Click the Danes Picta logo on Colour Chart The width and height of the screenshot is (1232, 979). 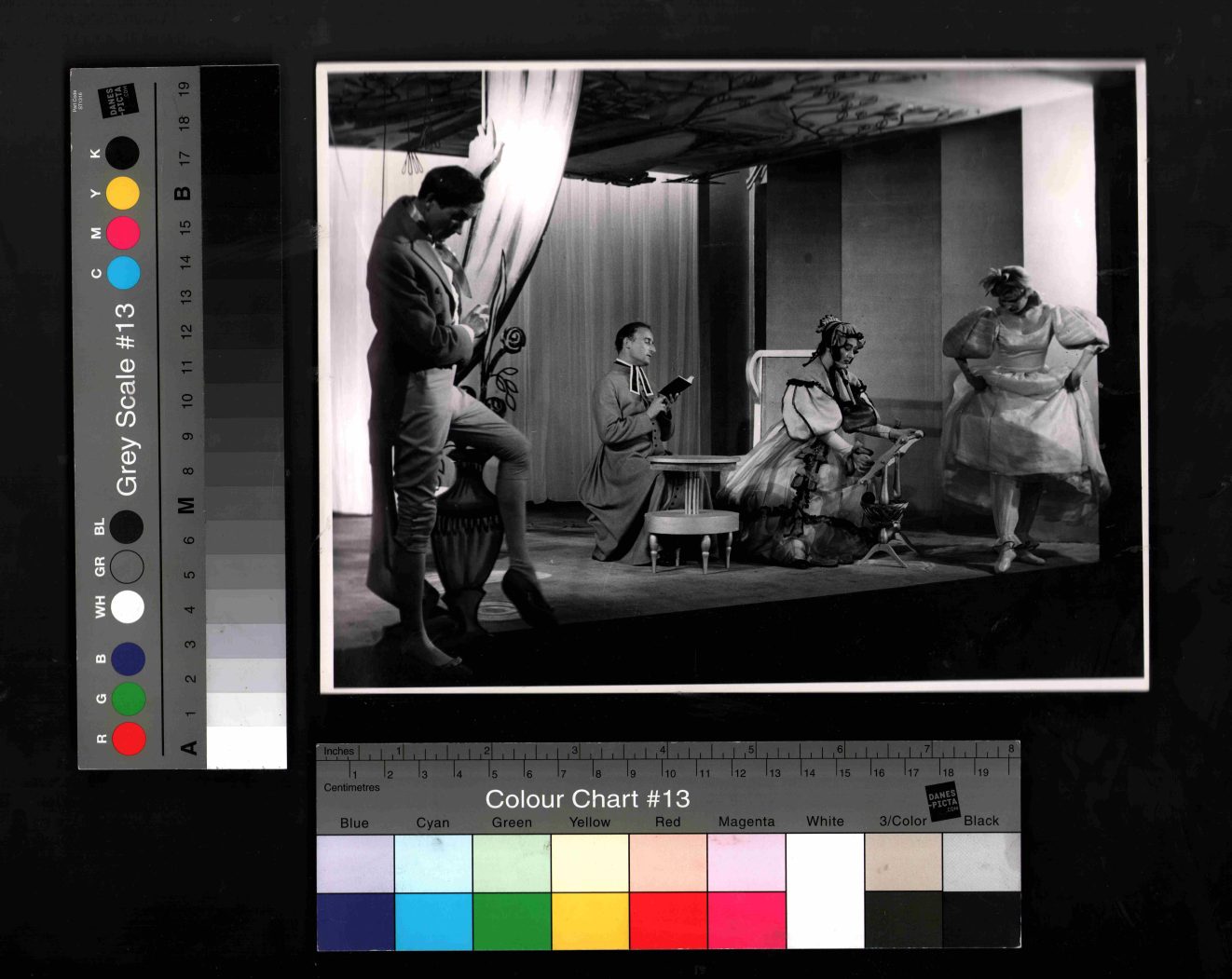point(942,800)
